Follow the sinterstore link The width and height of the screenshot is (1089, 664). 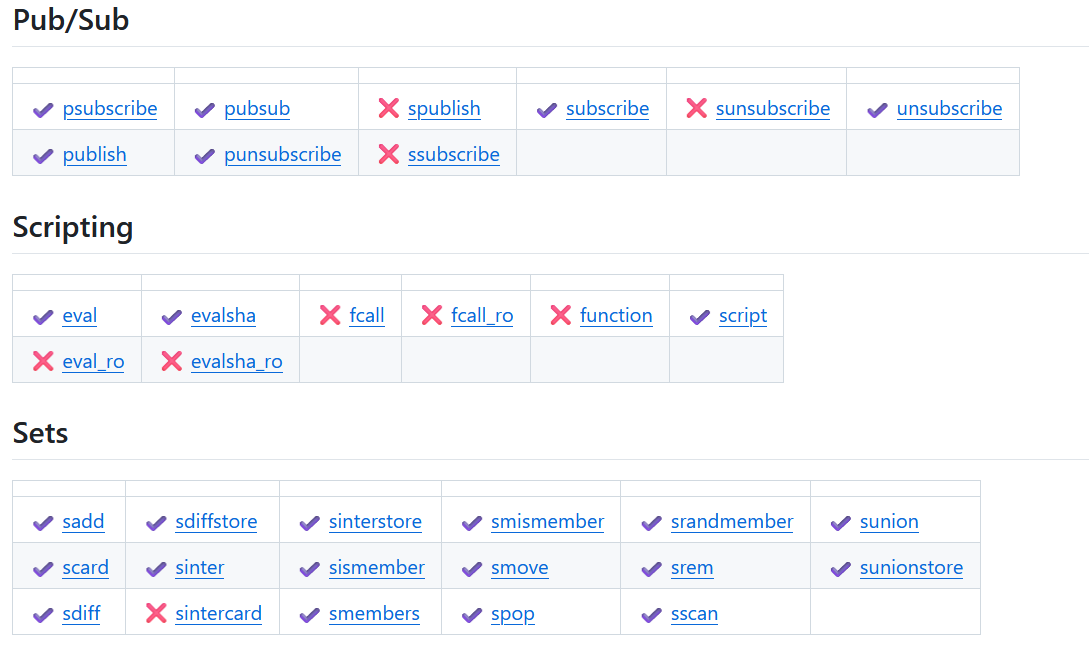375,522
